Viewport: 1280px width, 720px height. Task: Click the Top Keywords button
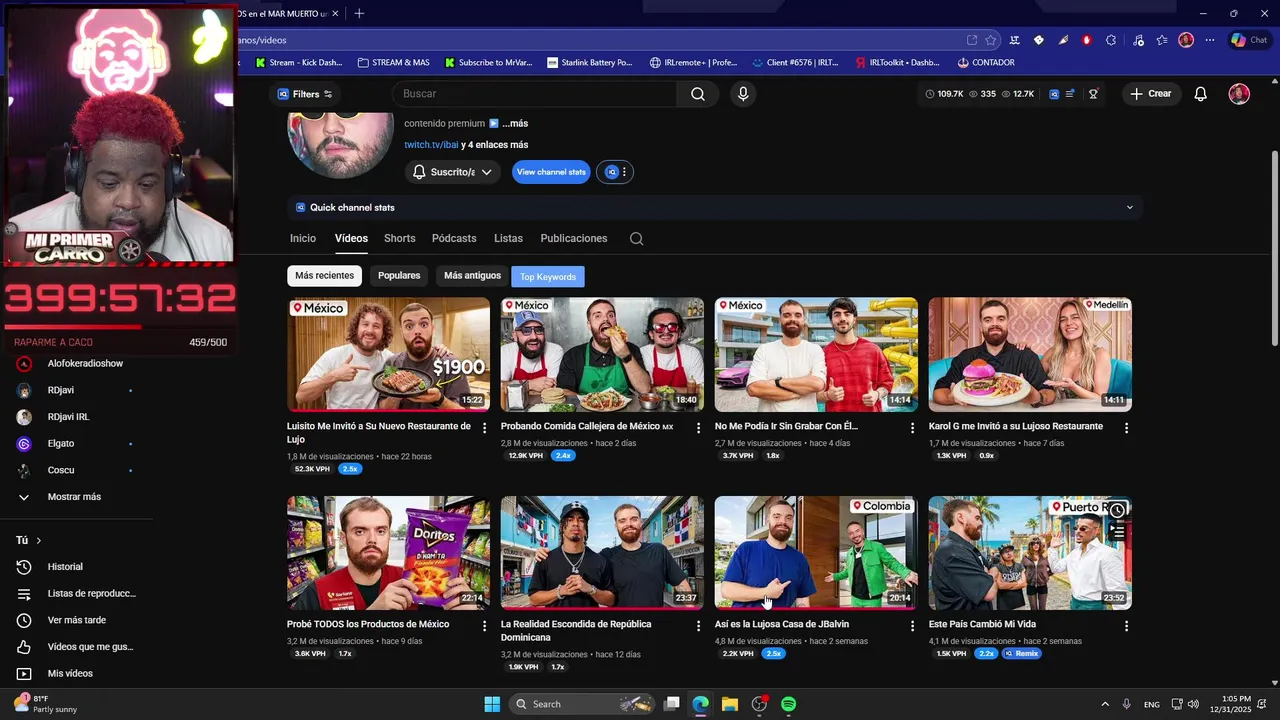click(x=548, y=277)
